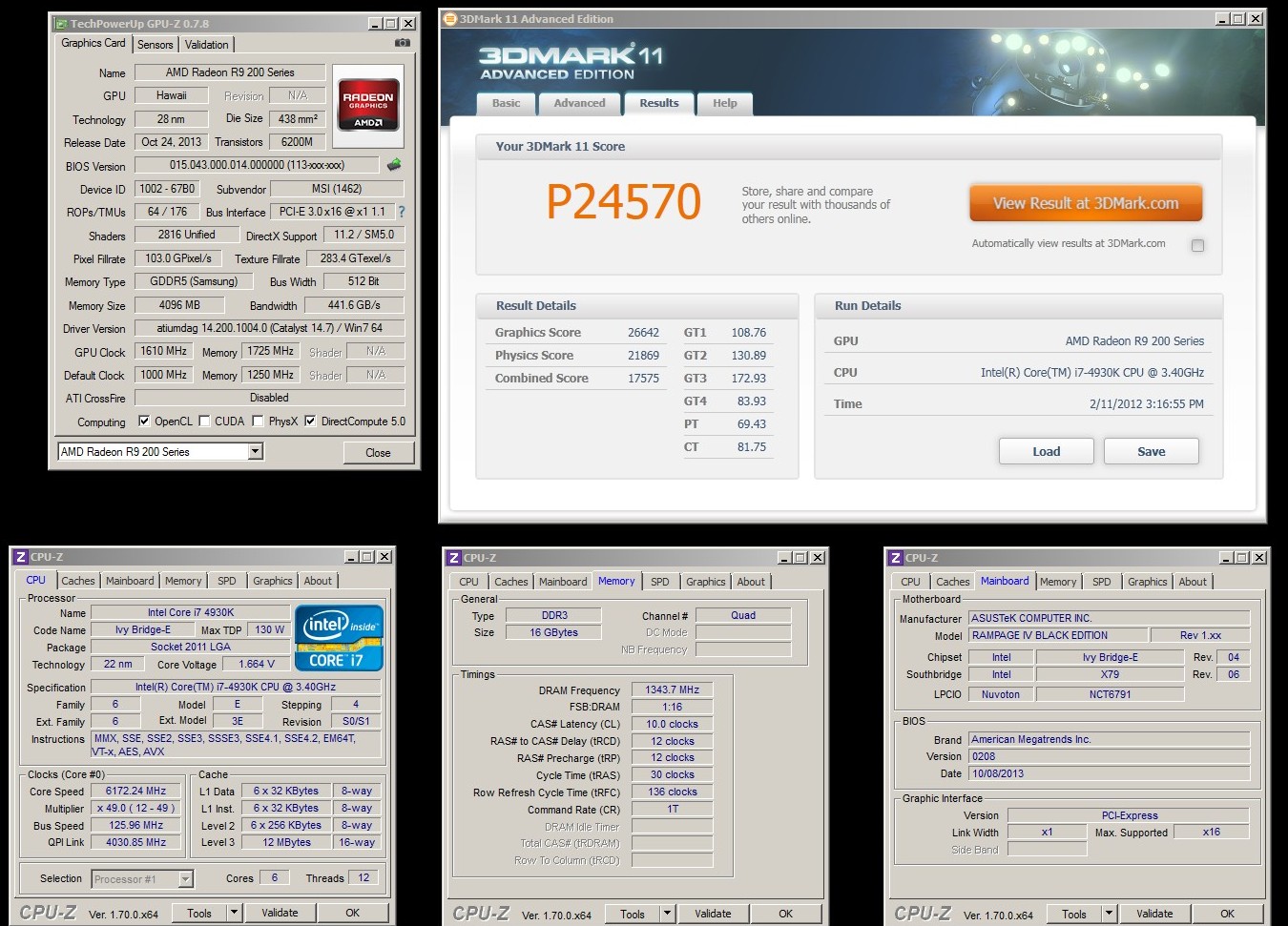Click the BIOS save chip icon in GPU-Z

click(x=394, y=165)
